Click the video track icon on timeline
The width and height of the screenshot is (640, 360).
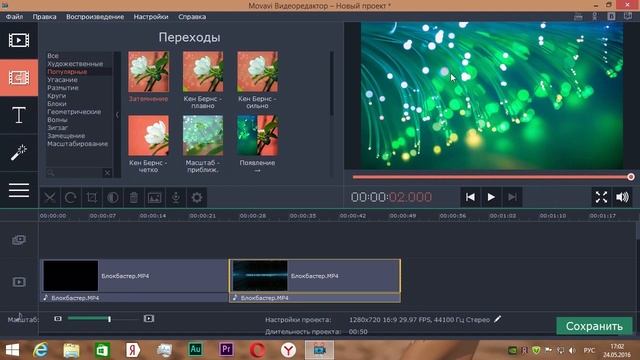pos(19,282)
